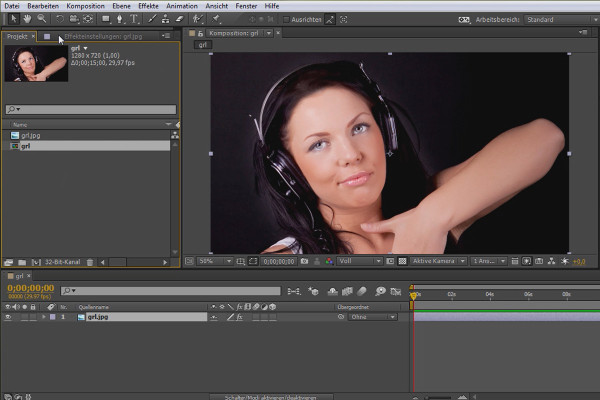Image resolution: width=600 pixels, height=400 pixels.
Task: Toggle the fast previews button
Action: pyautogui.click(x=527, y=261)
